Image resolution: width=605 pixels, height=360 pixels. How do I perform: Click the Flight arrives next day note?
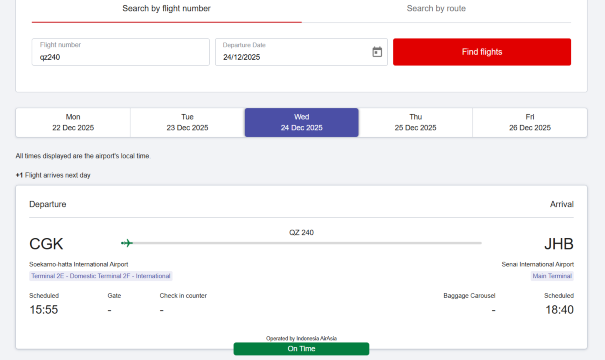pyautogui.click(x=53, y=175)
